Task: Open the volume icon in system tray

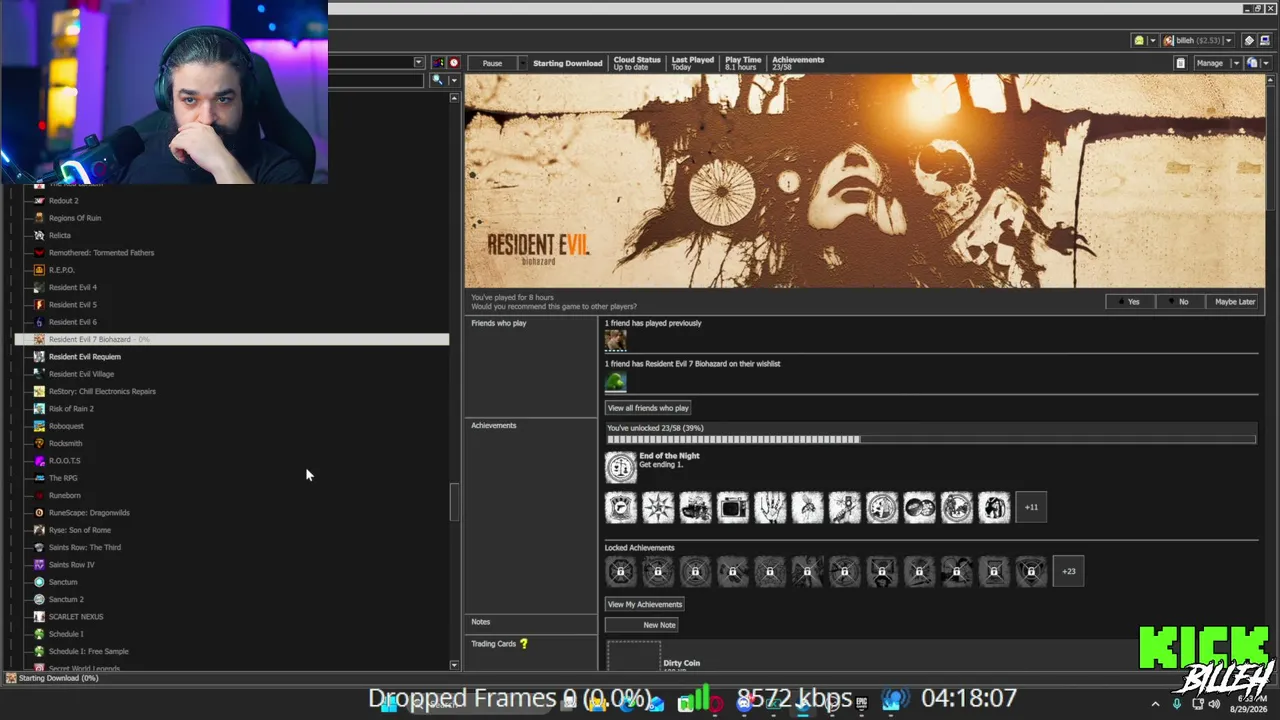Action: 1214,703
